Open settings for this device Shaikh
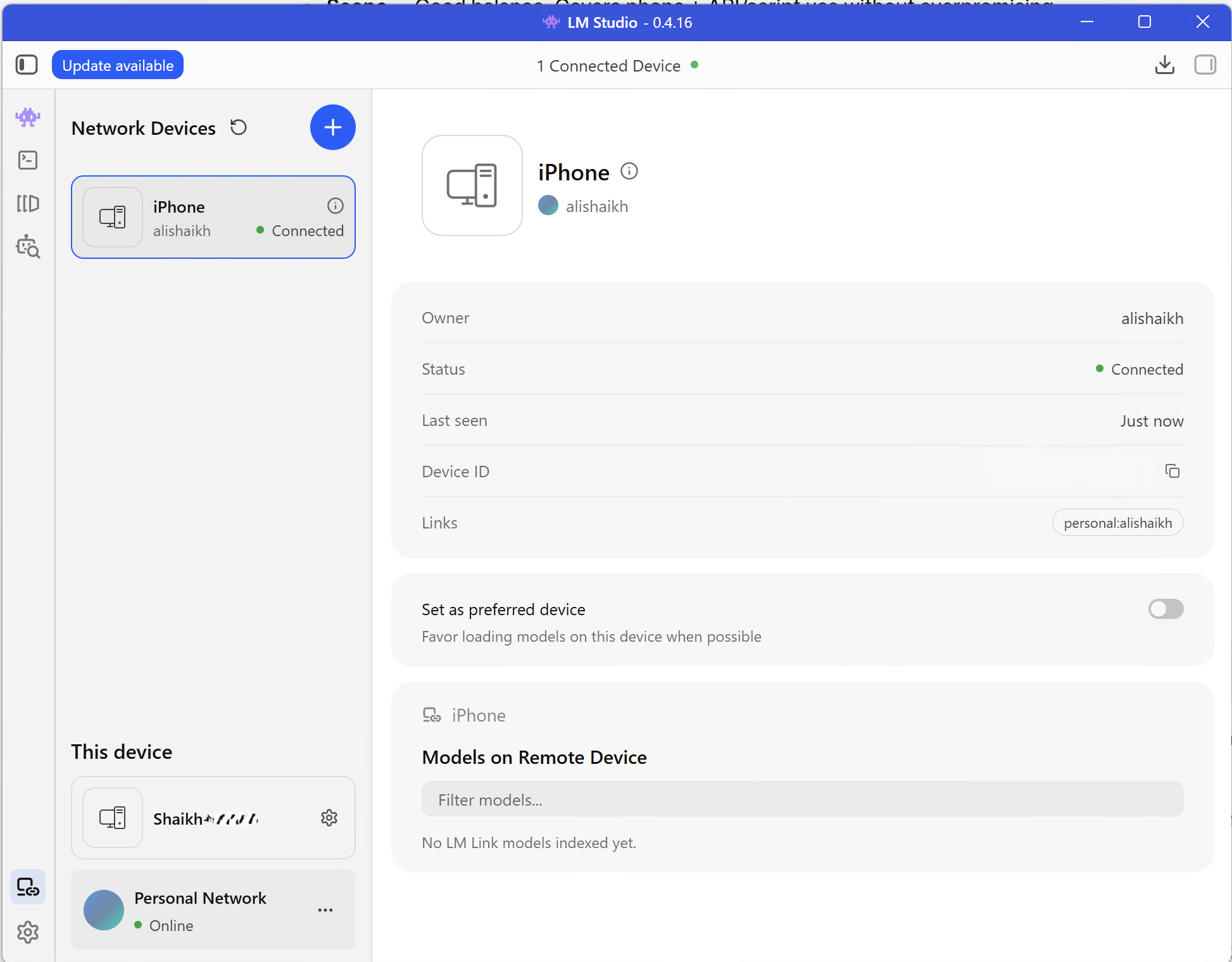The image size is (1232, 962). click(x=329, y=818)
